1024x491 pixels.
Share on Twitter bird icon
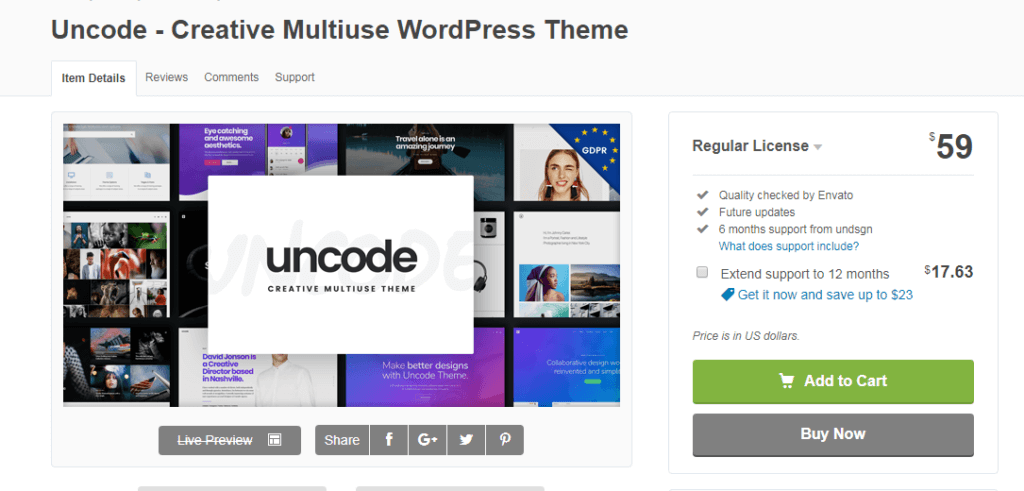point(466,440)
